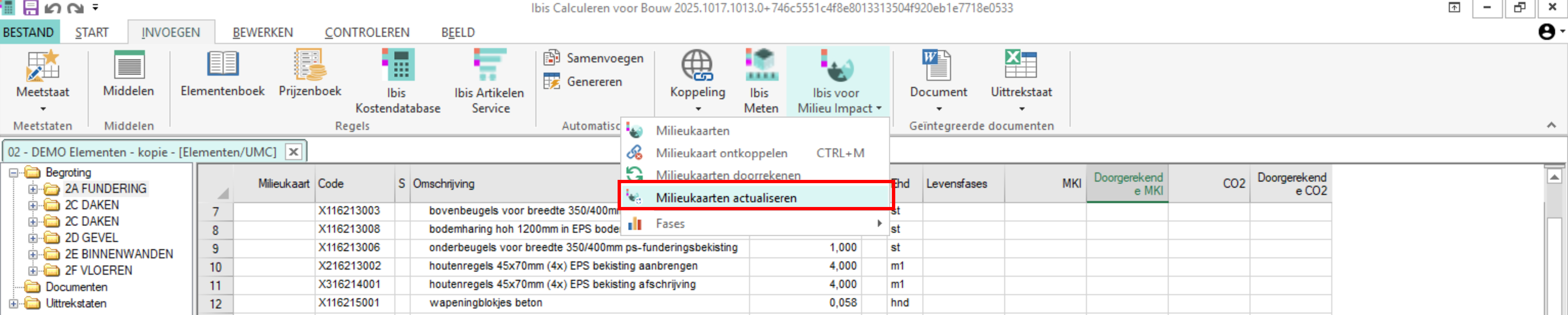Open the Prijzenboek icon

(x=309, y=66)
